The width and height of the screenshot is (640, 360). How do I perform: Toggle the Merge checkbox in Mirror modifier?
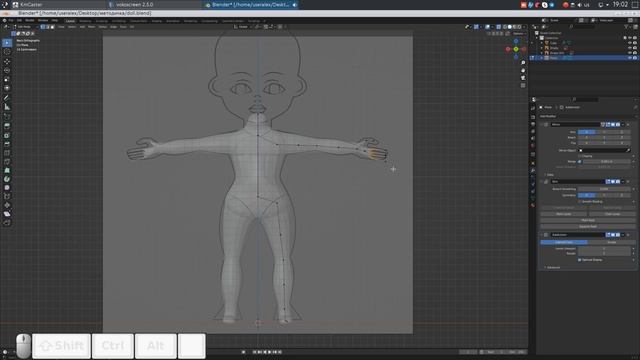(x=580, y=161)
